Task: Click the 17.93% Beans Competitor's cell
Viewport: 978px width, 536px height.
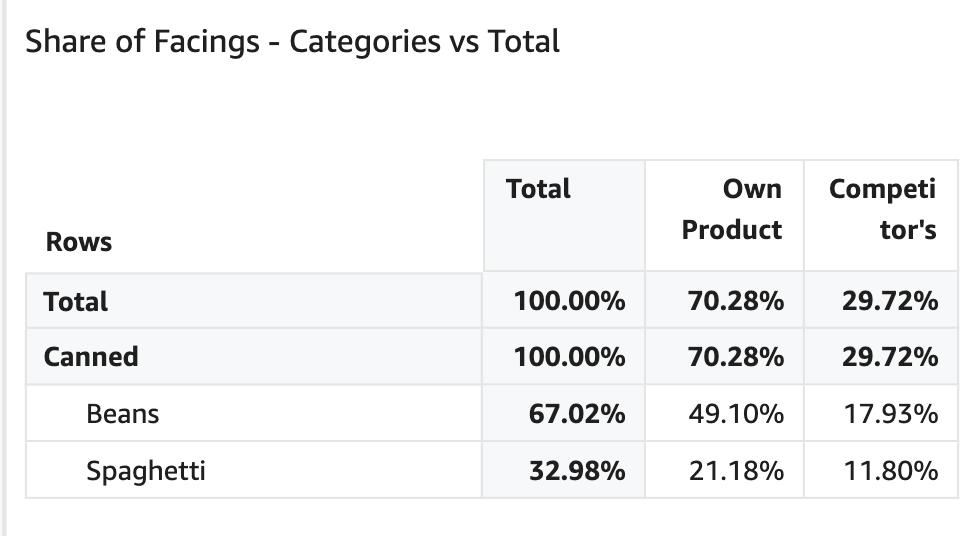Action: pos(889,414)
